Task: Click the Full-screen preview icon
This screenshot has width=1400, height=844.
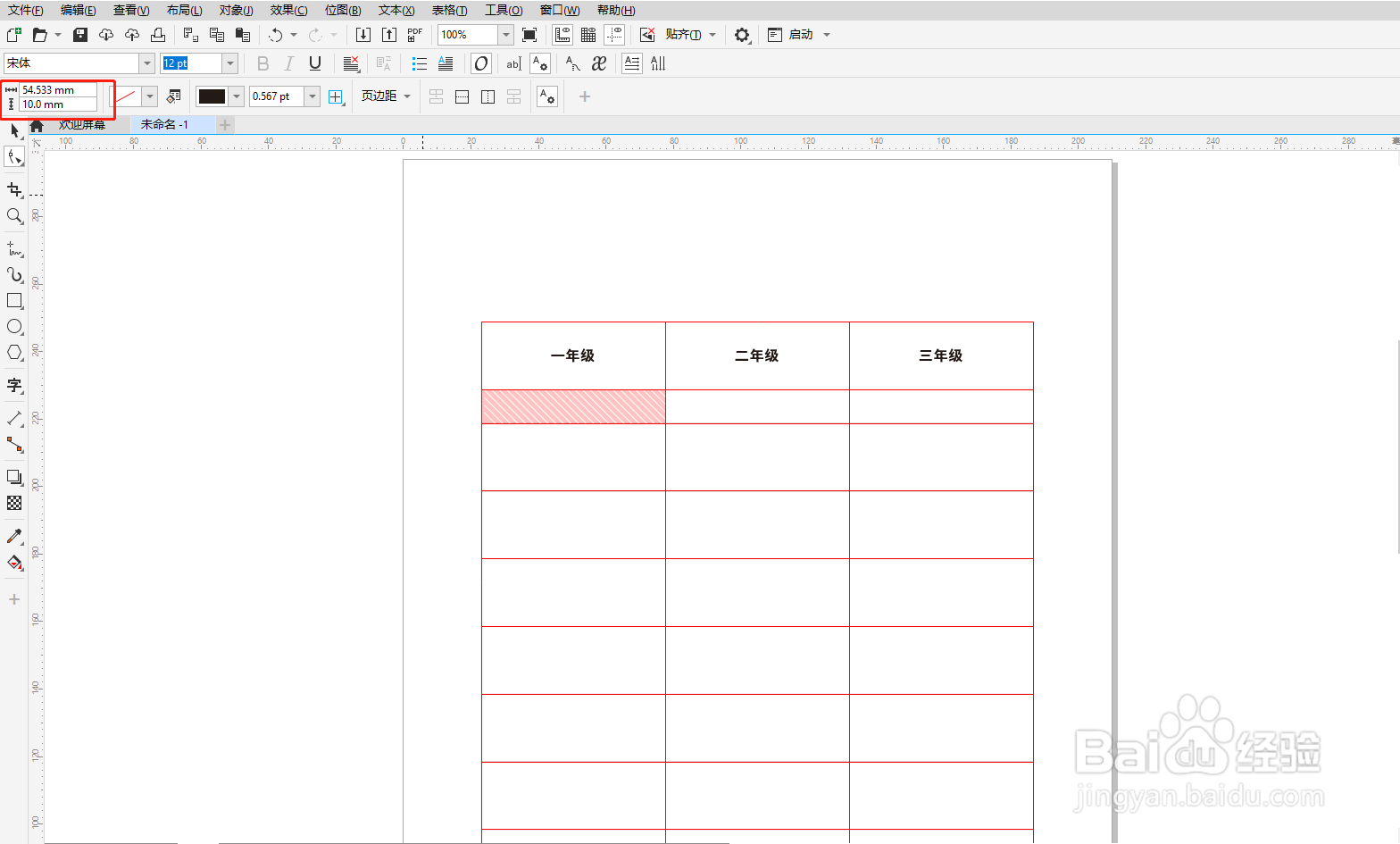Action: click(x=529, y=35)
